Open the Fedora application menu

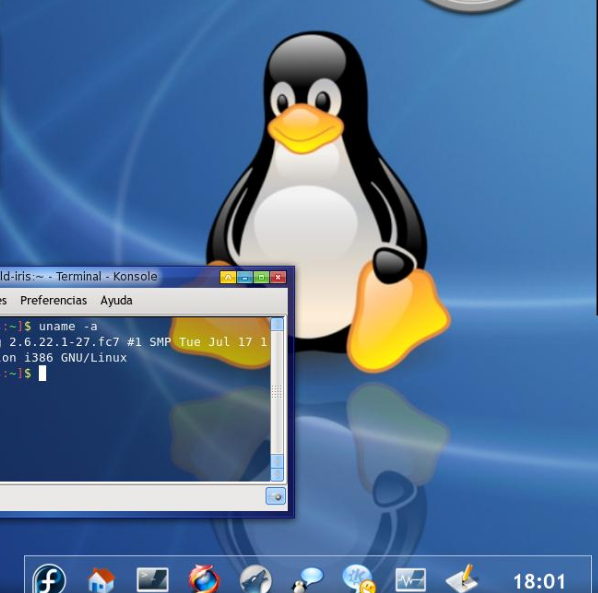tap(49, 579)
